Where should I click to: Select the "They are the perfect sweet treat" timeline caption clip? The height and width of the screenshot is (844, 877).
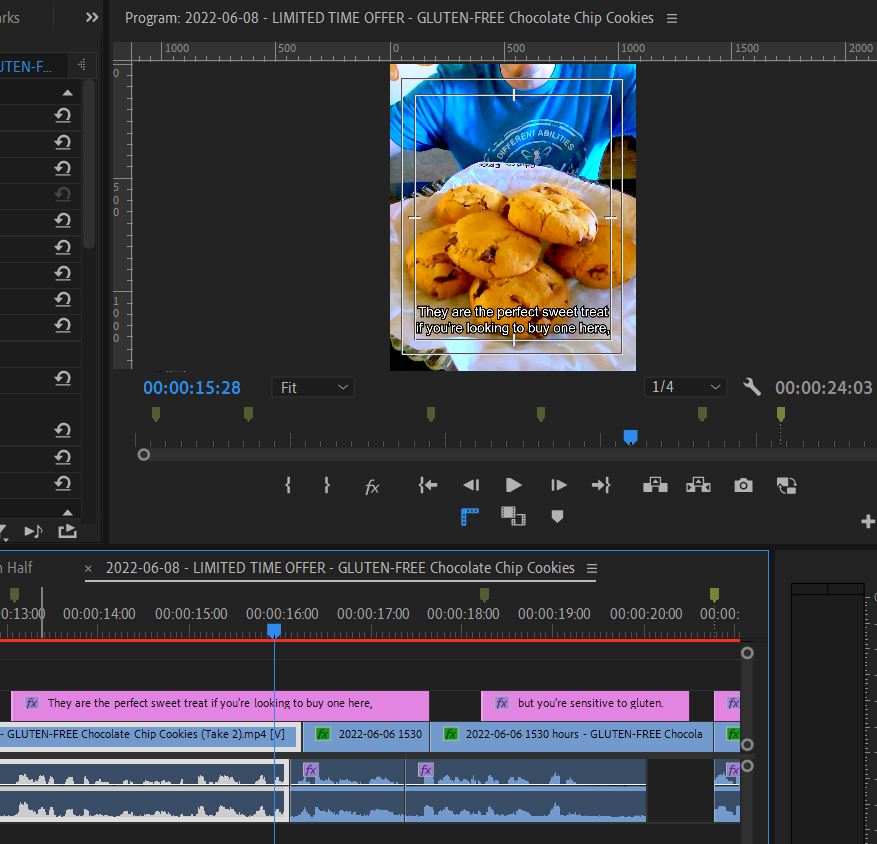click(220, 706)
